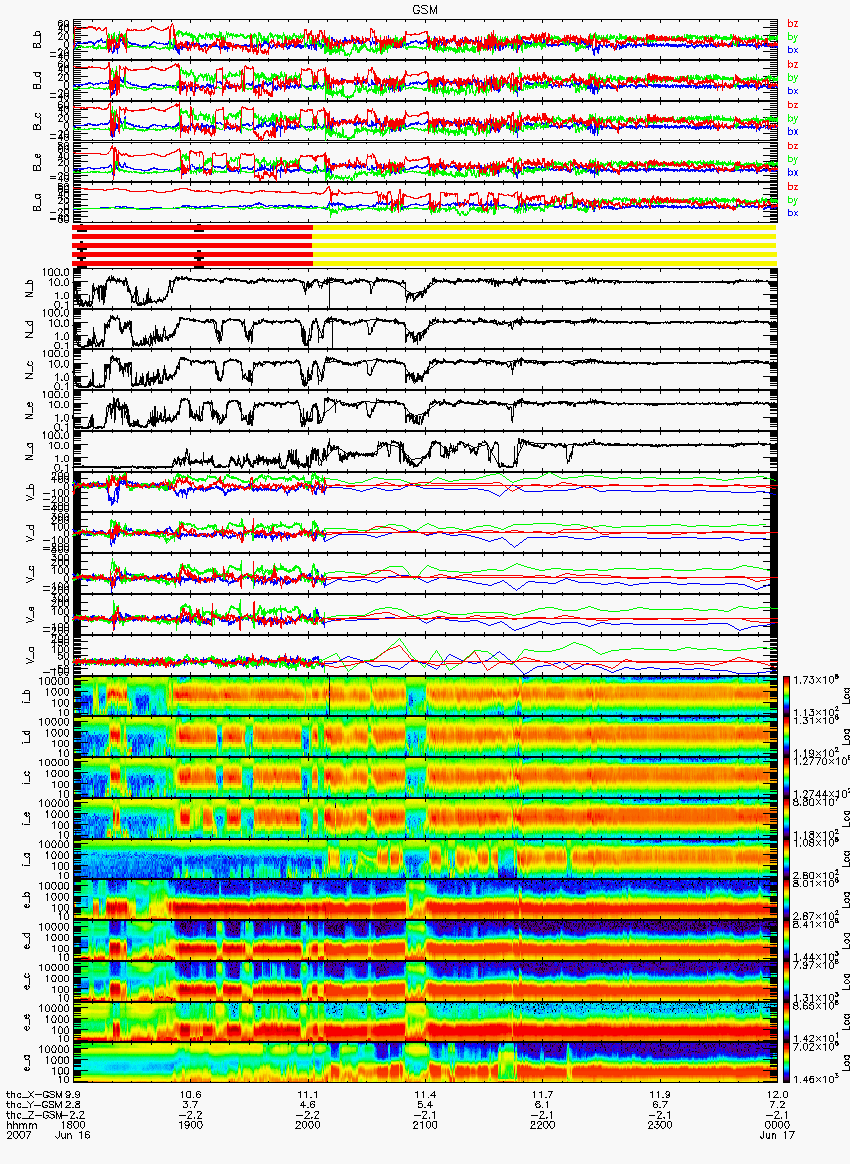Click the yellow segment of the status bar
The width and height of the screenshot is (850, 1164).
pos(544,245)
